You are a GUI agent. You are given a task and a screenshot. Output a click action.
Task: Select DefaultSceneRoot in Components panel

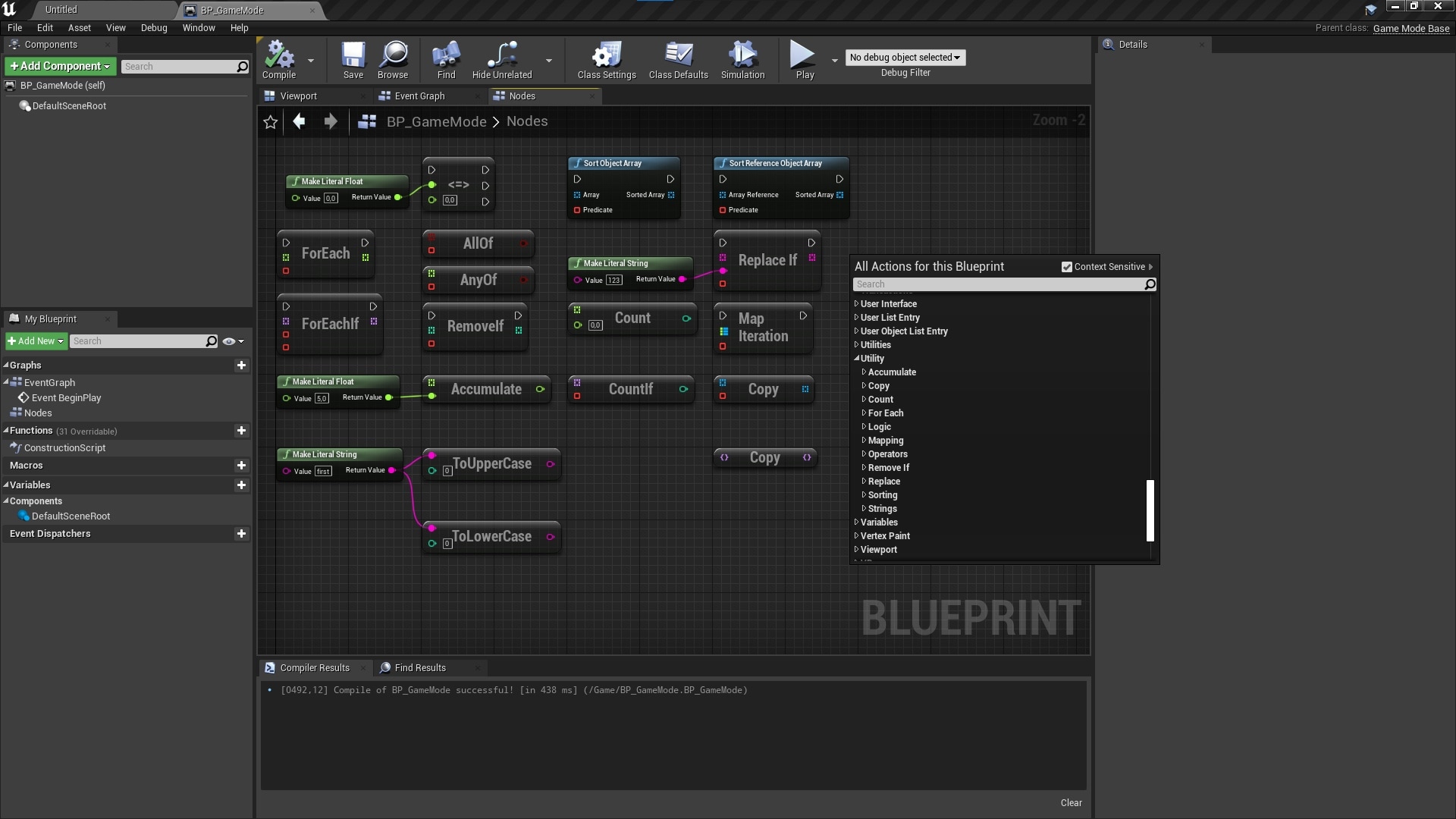69,106
